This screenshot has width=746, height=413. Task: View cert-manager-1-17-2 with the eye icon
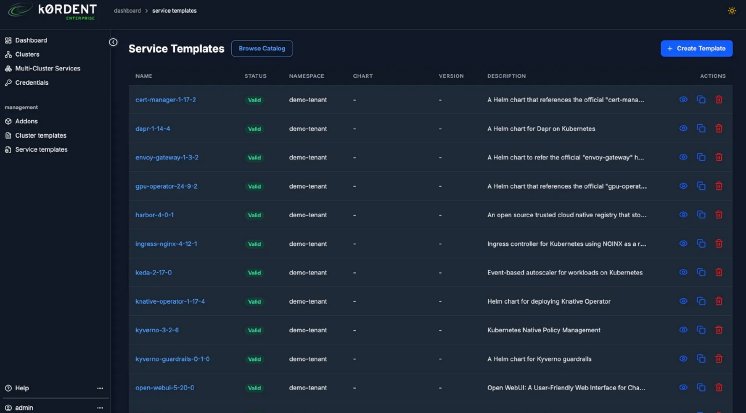[x=683, y=99]
